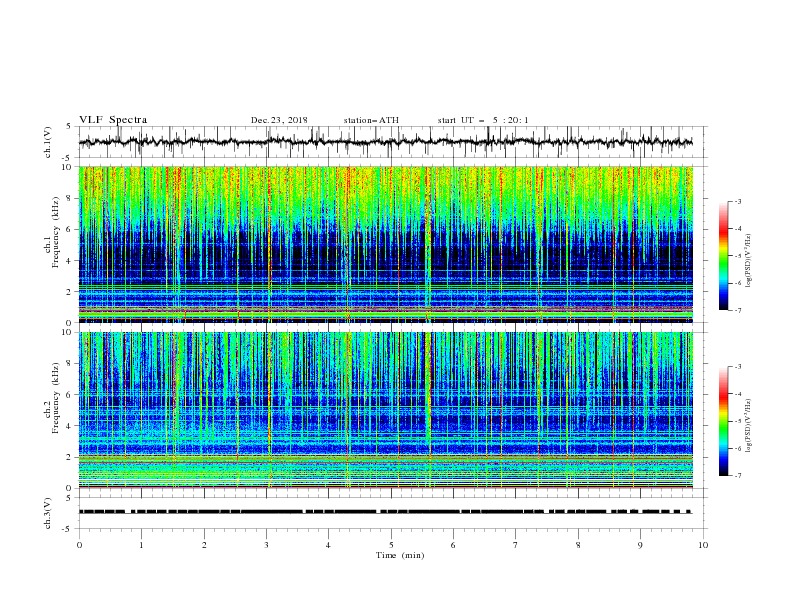
Task: Click the ch.1 voltage waveform trace
Action: pos(385,142)
